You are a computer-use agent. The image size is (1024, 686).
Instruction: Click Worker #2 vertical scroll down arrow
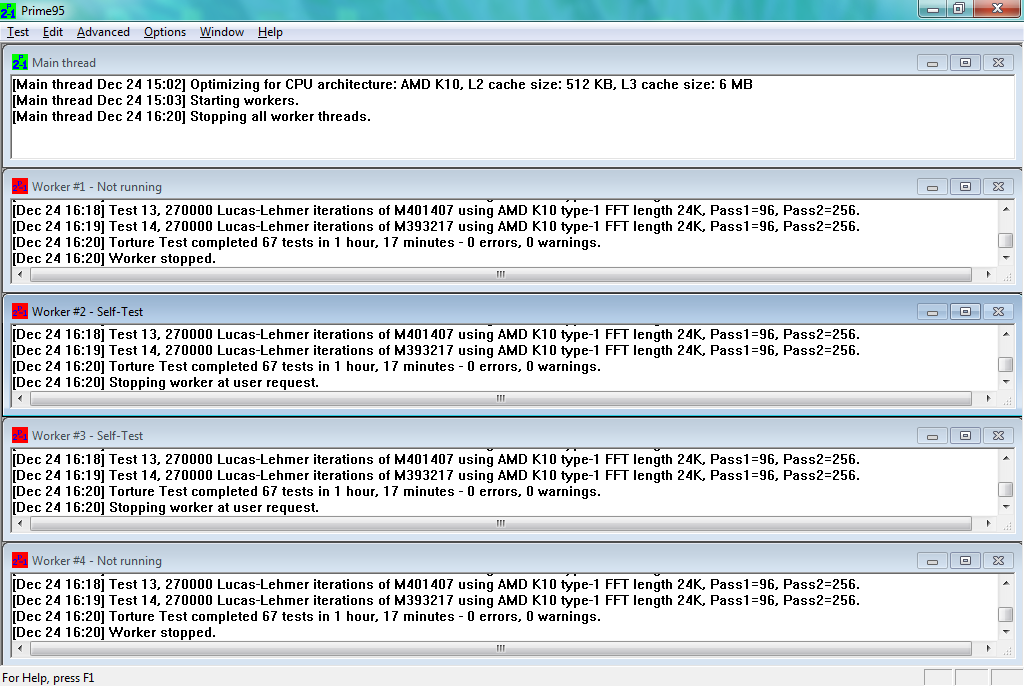[1006, 383]
